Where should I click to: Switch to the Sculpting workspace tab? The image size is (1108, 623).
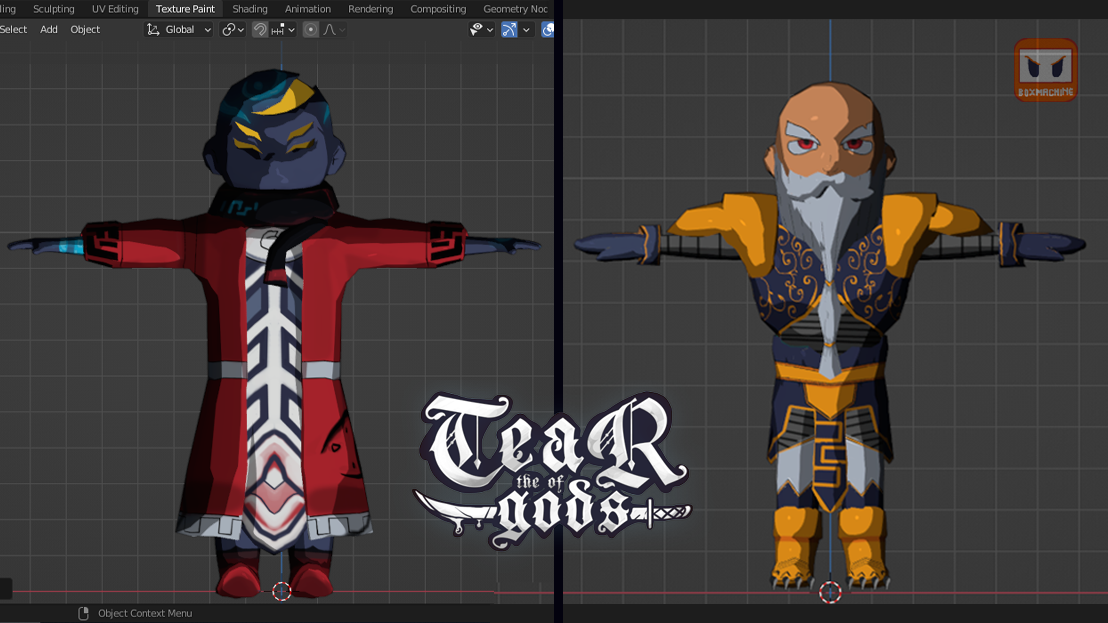click(x=54, y=9)
